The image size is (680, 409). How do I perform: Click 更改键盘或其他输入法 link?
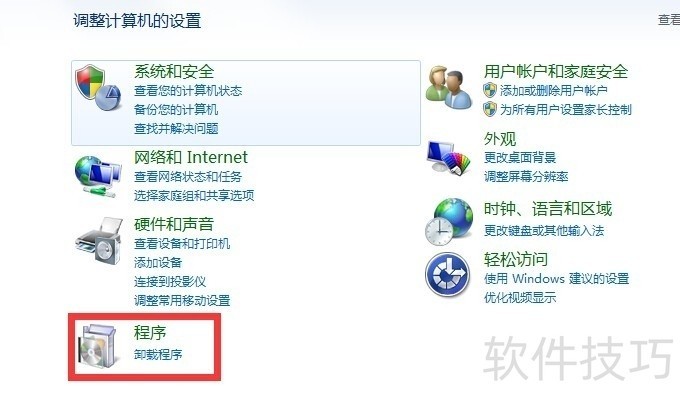point(544,230)
